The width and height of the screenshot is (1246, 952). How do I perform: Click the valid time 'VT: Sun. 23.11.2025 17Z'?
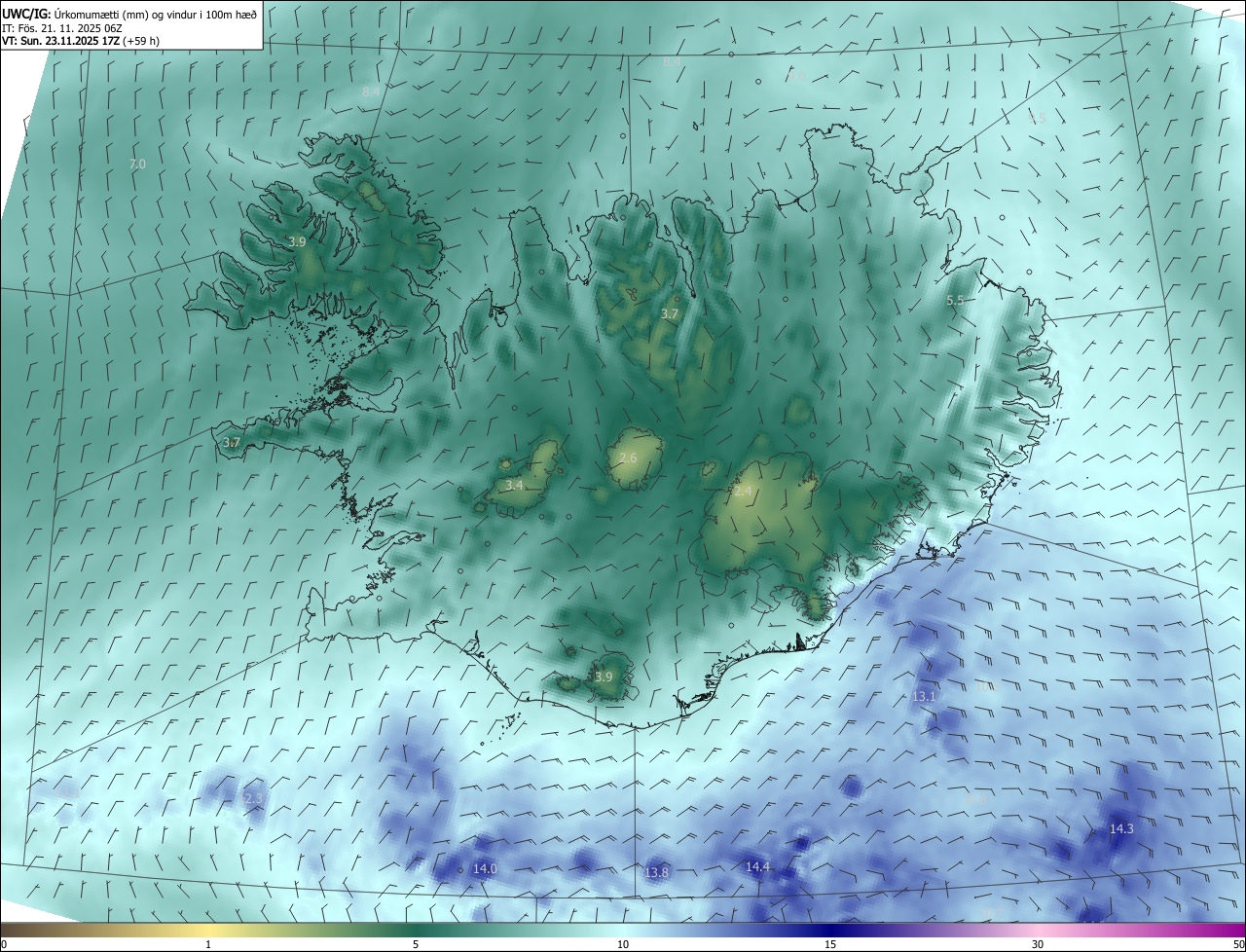coord(60,41)
